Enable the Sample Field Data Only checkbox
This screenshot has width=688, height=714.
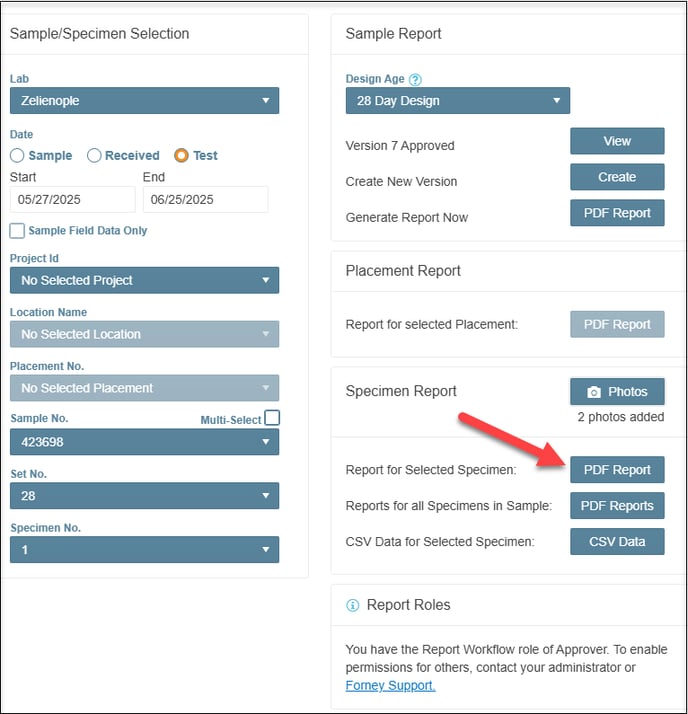tap(17, 230)
